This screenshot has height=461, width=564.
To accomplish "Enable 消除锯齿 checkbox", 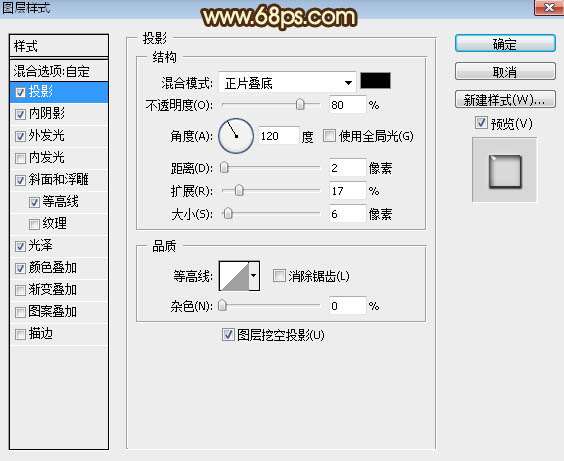I will coord(279,276).
